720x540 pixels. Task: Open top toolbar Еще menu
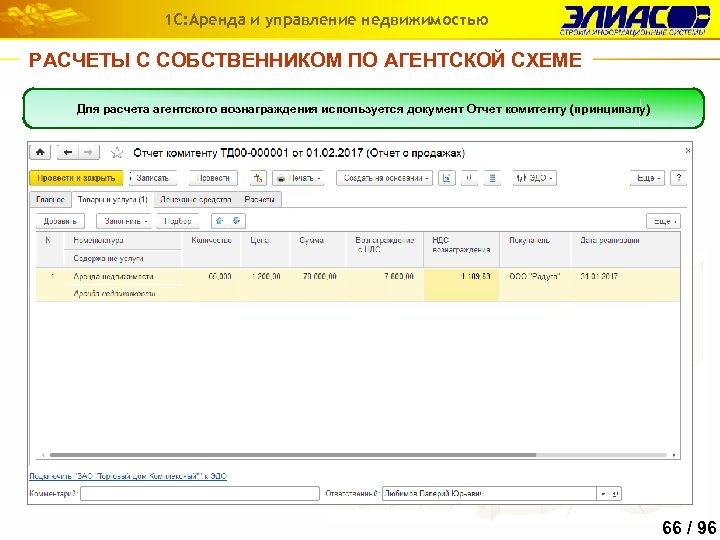tap(647, 178)
